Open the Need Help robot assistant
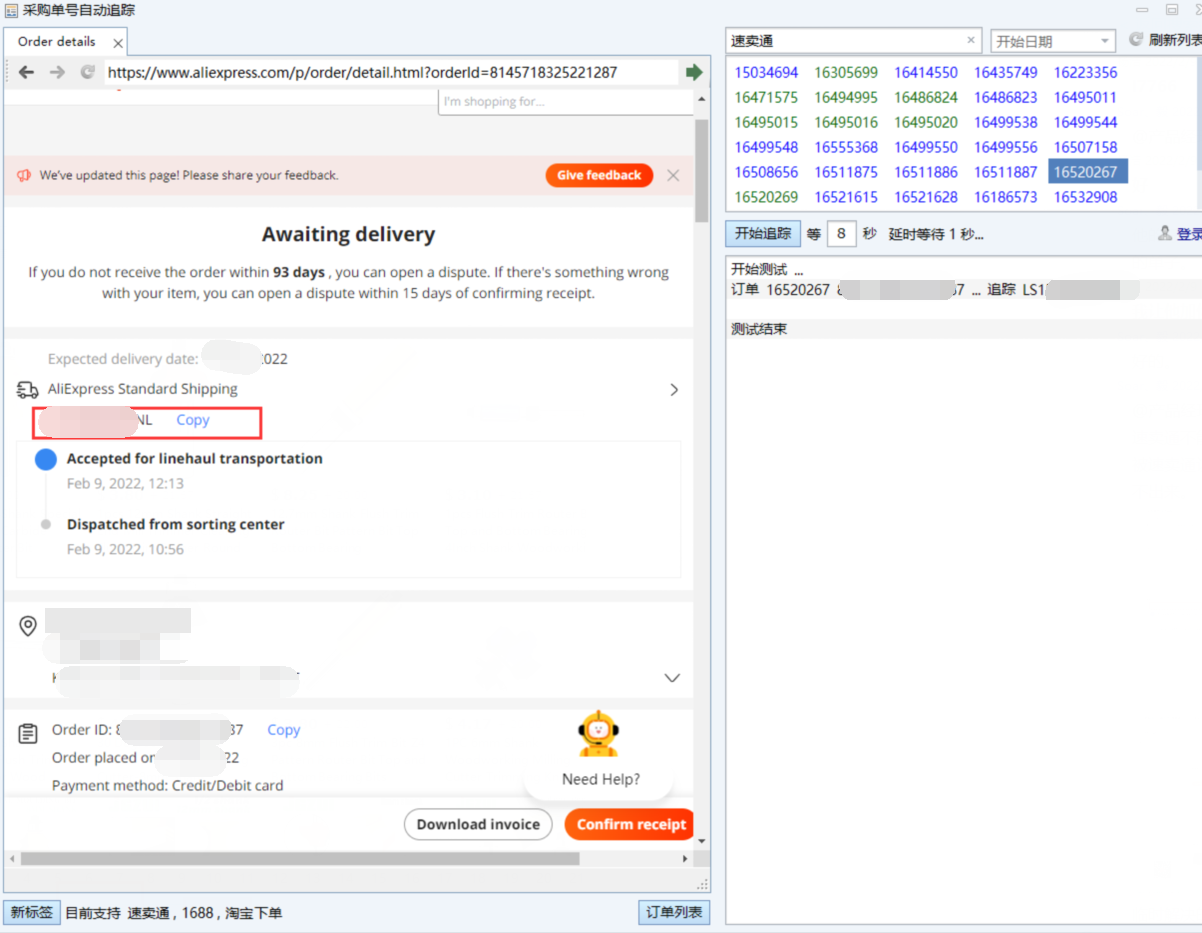1202x933 pixels. pos(599,734)
